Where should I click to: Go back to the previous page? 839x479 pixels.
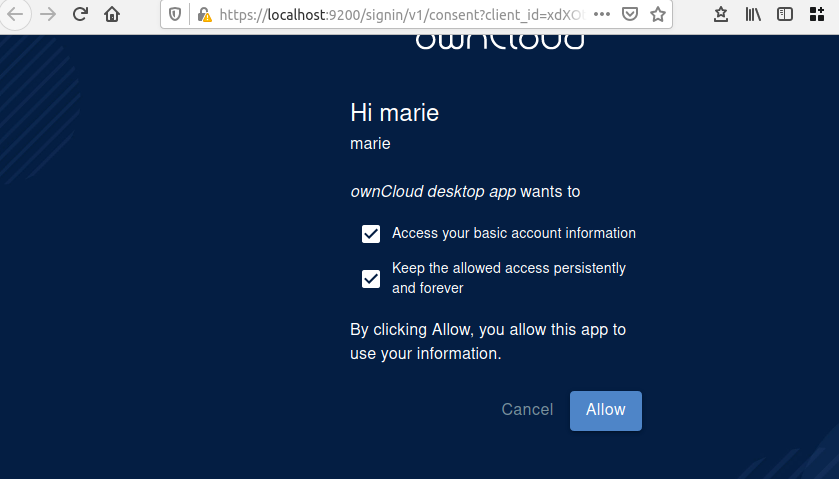click(15, 14)
